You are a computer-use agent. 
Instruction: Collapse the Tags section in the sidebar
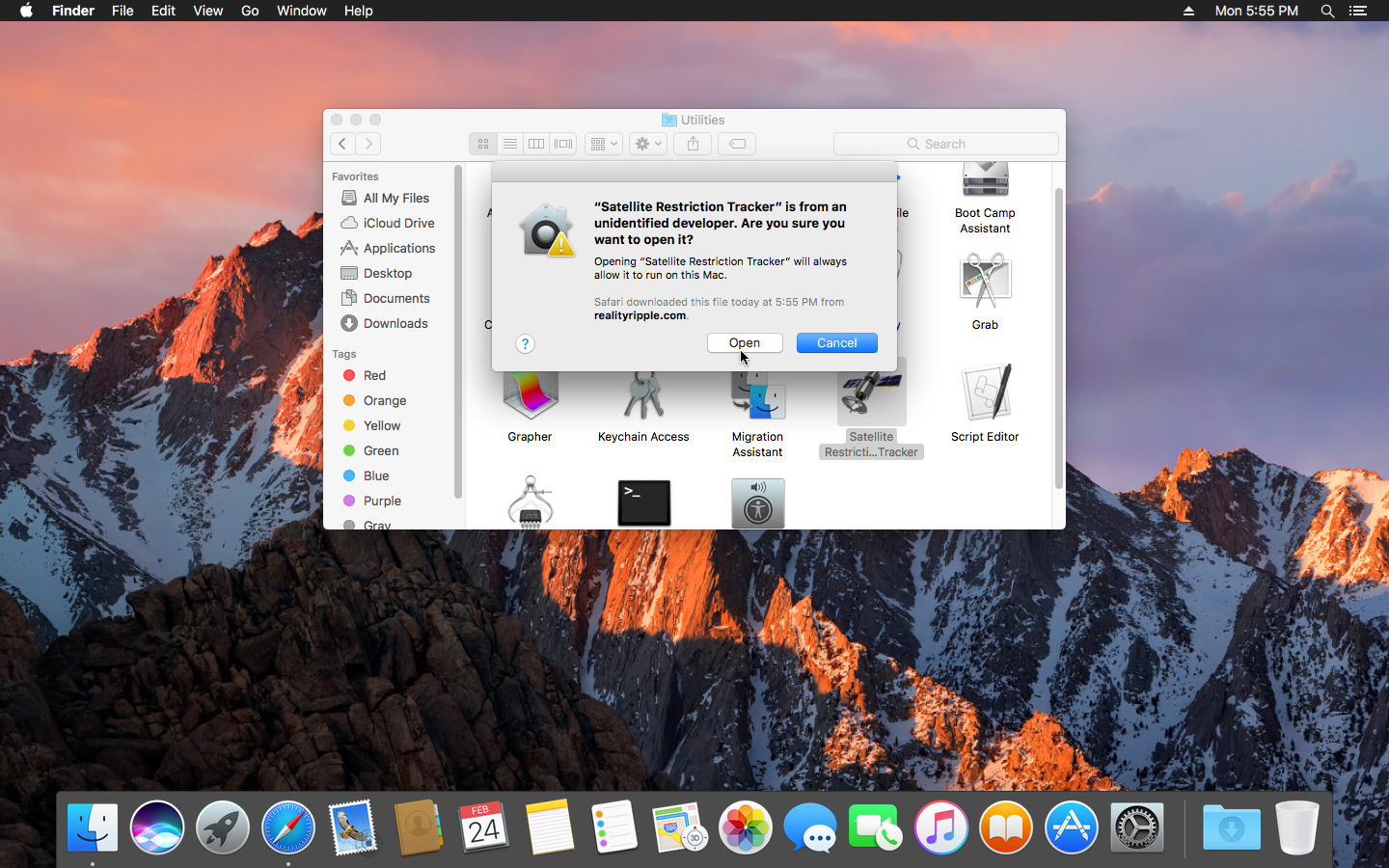tap(344, 354)
